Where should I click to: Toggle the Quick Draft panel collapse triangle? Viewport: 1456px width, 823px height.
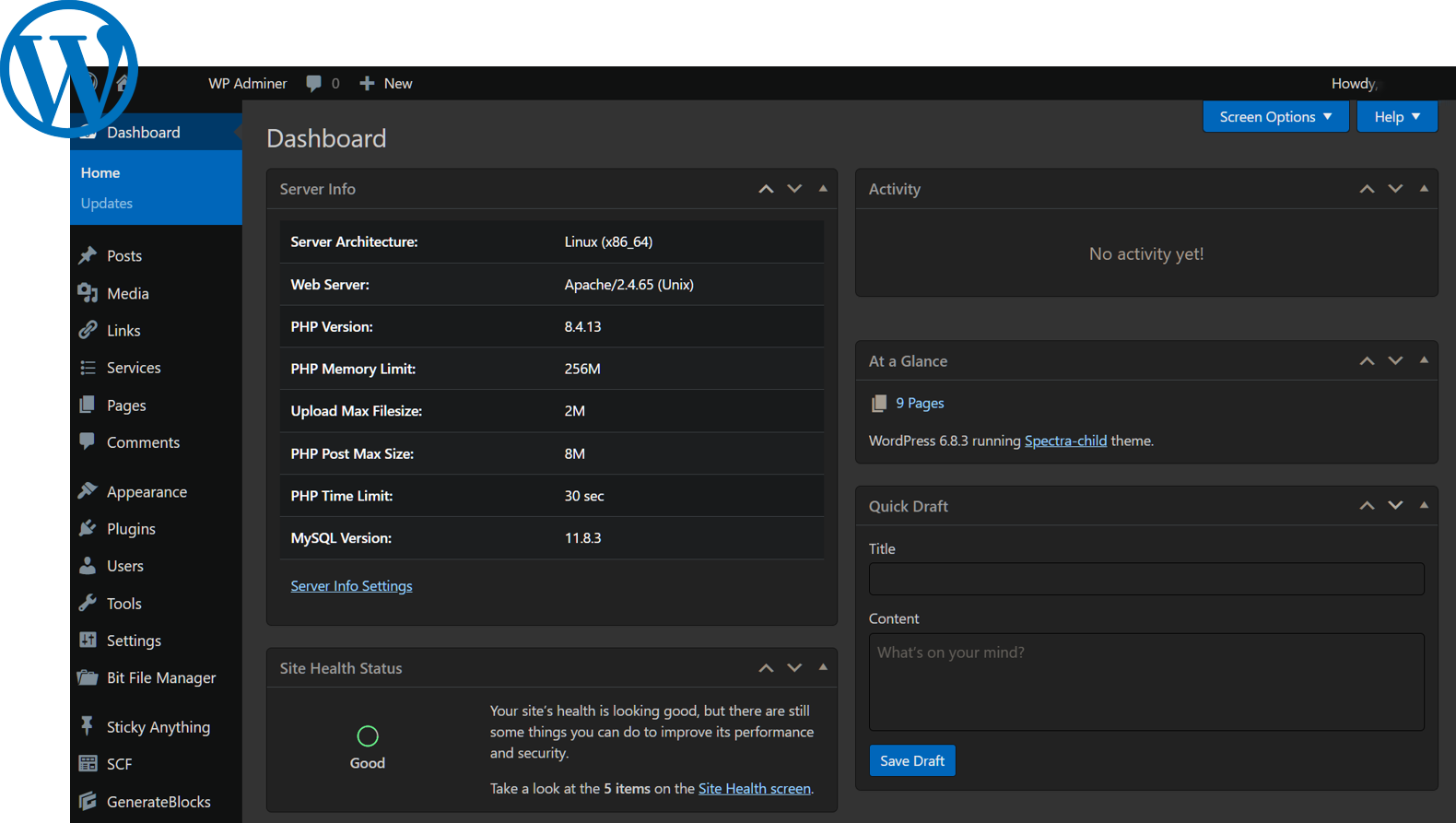click(1424, 506)
